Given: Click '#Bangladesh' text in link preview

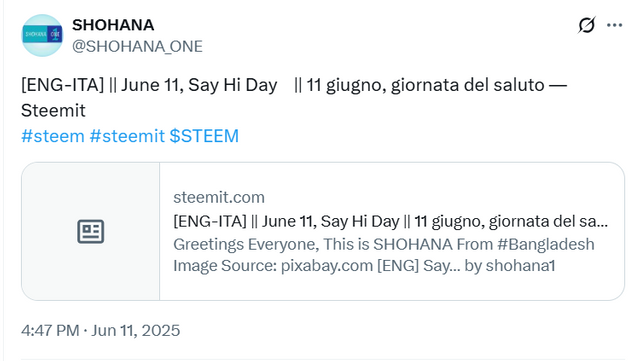Looking at the screenshot, I should (546, 244).
